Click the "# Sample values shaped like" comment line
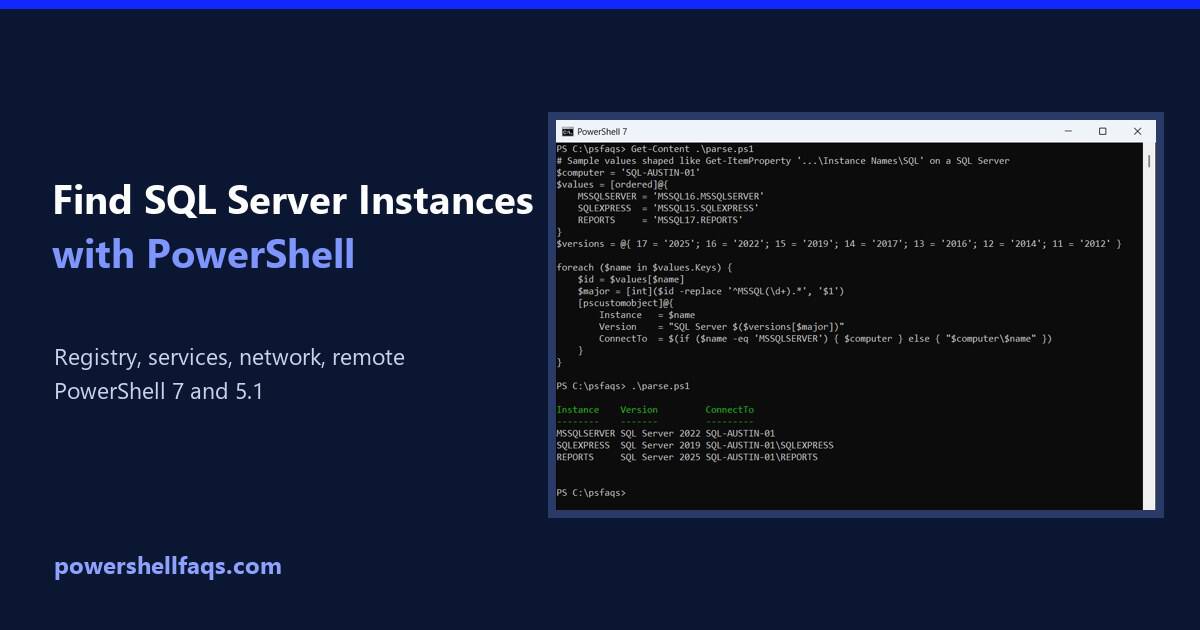1200x630 pixels. point(783,161)
